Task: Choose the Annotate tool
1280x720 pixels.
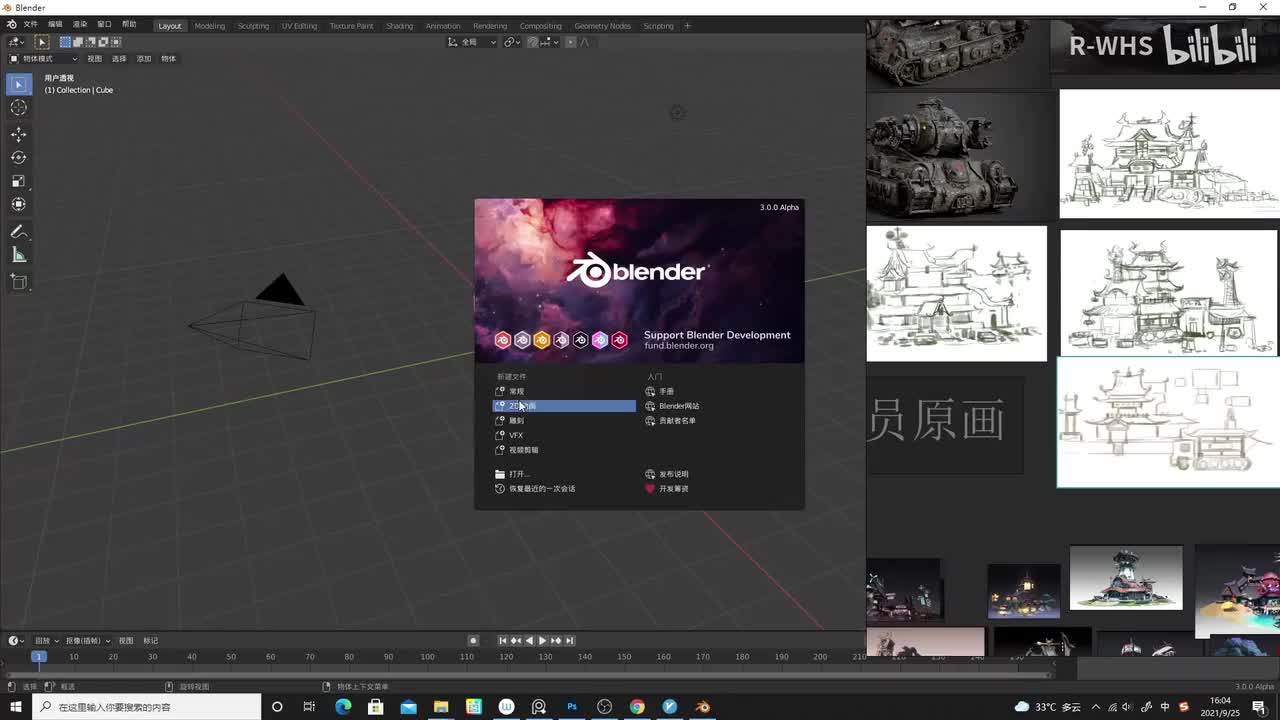Action: pos(18,231)
